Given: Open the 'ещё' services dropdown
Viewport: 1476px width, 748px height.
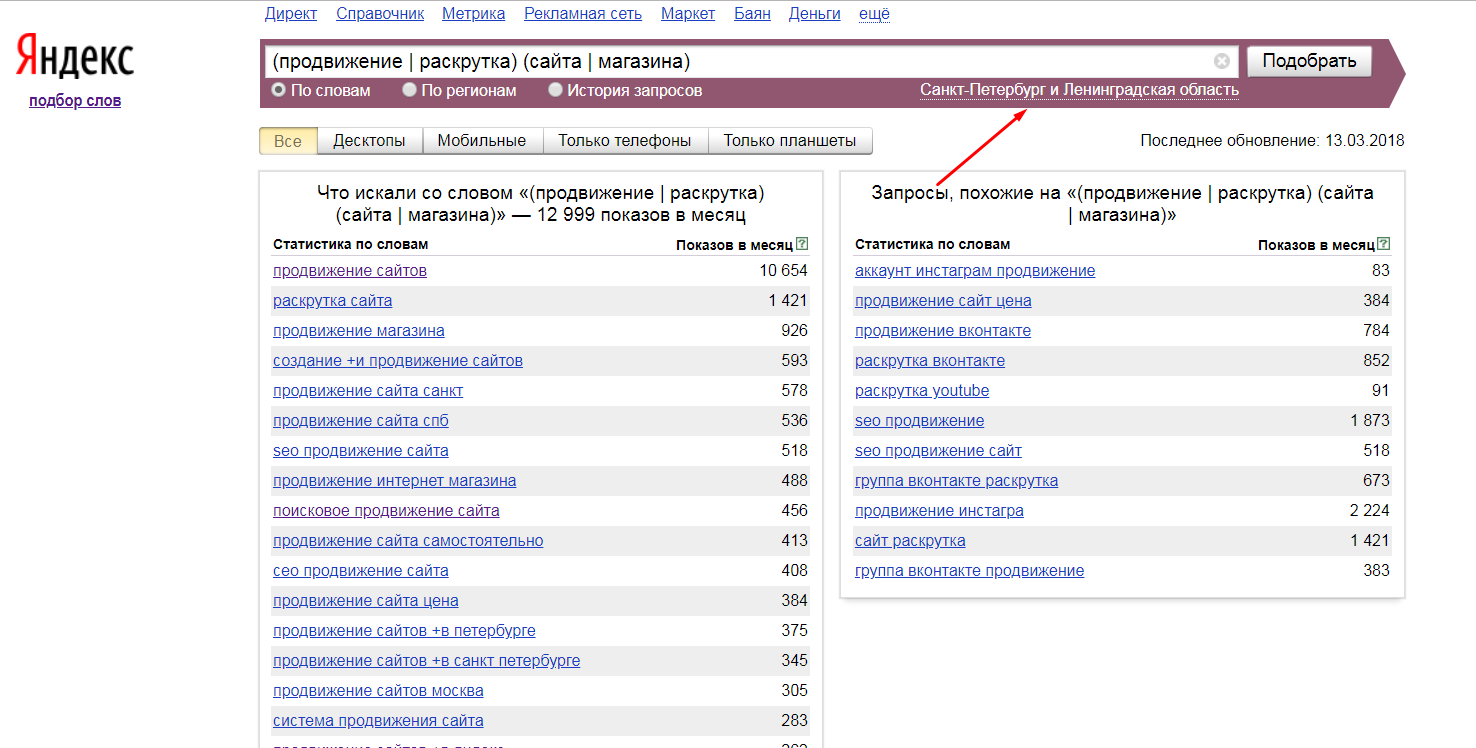Looking at the screenshot, I should (874, 13).
